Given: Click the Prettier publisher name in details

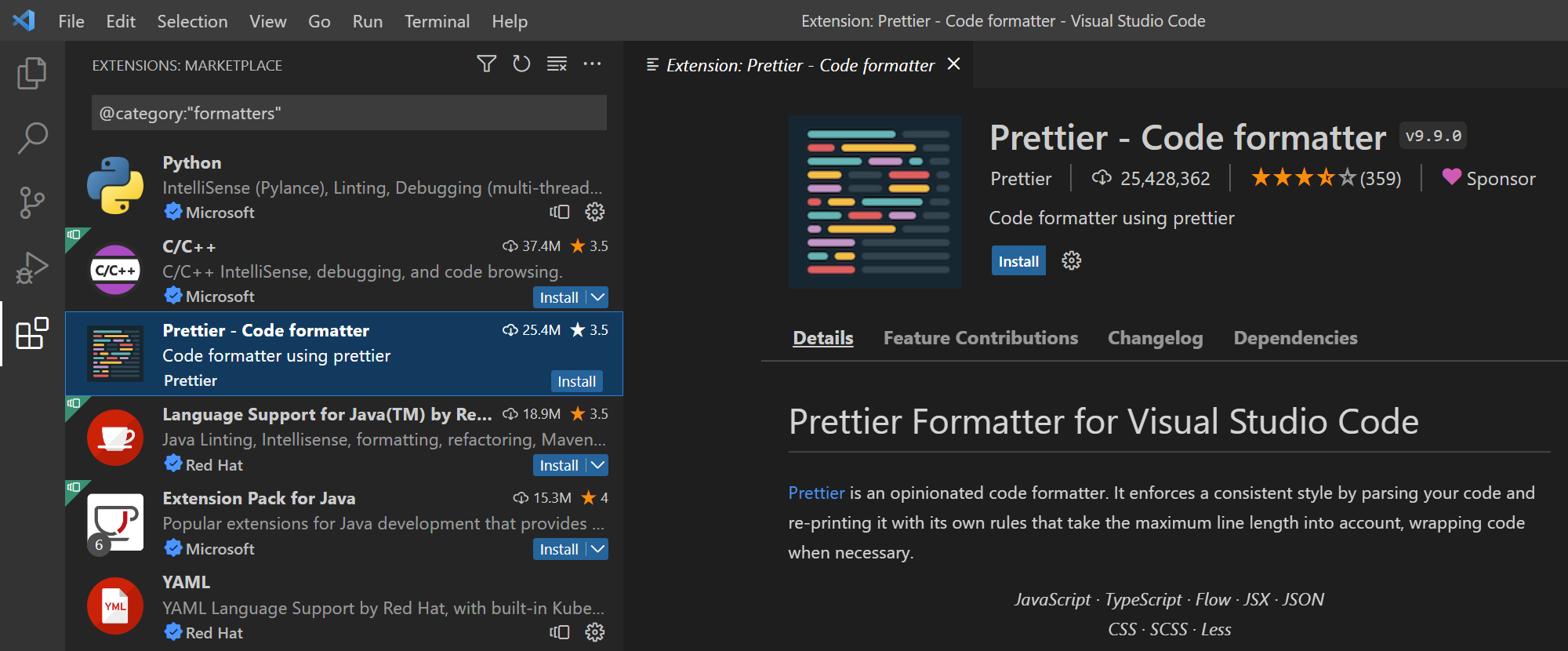Looking at the screenshot, I should click(1021, 179).
